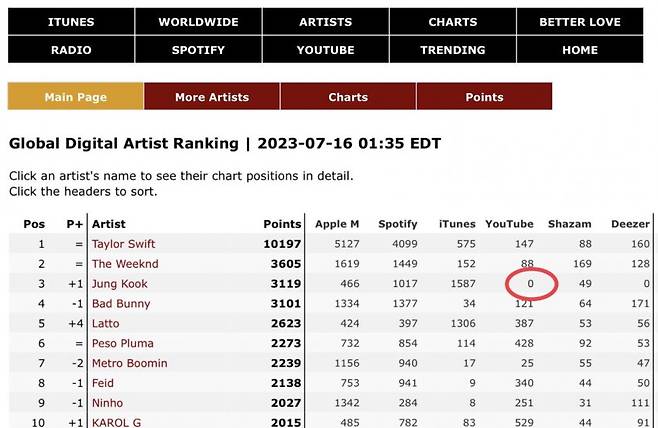Switch to the Main Page tab
Image resolution: width=658 pixels, height=428 pixels.
coord(76,97)
